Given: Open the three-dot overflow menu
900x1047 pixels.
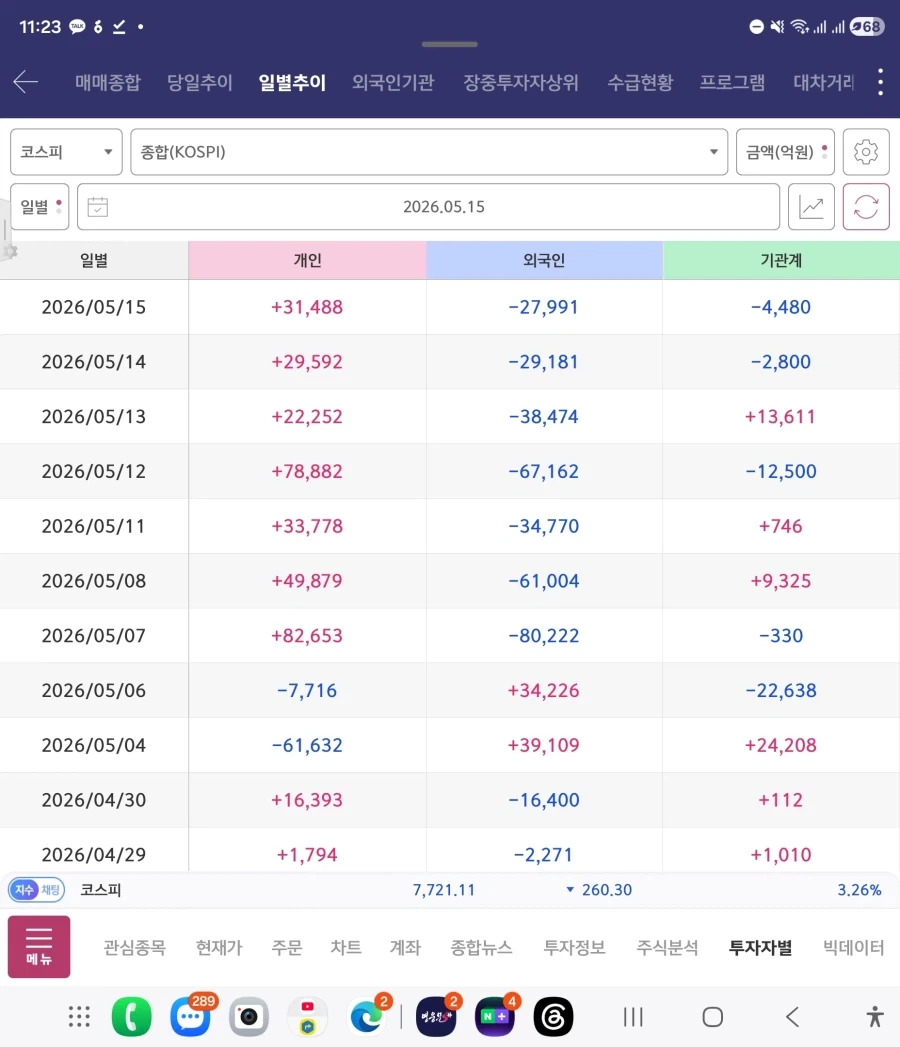Looking at the screenshot, I should tap(881, 82).
